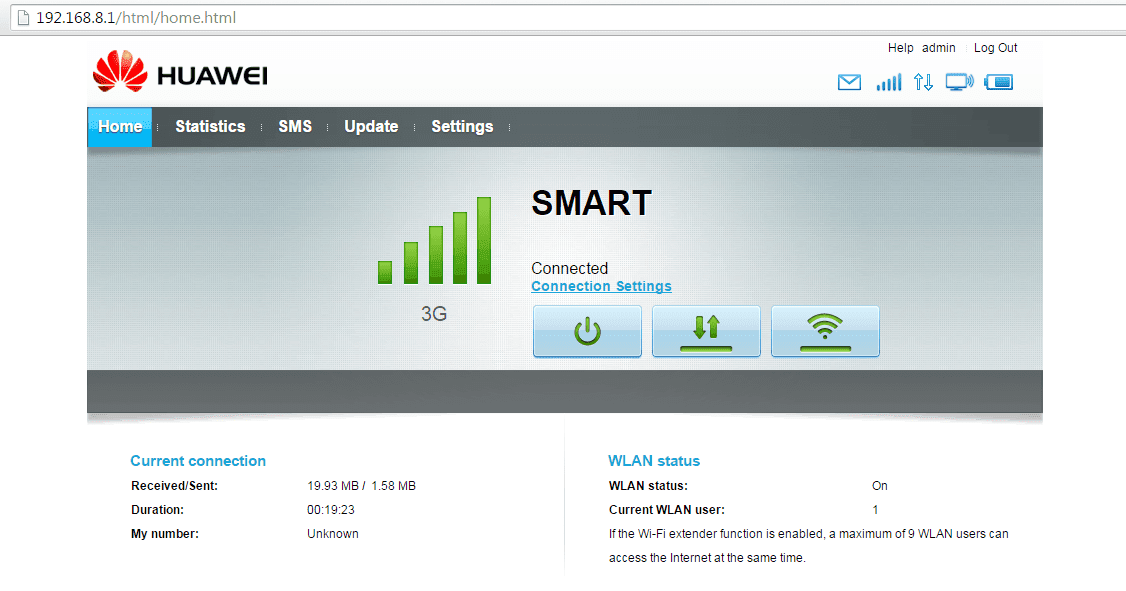Click the page icon in the address bar

23,18
